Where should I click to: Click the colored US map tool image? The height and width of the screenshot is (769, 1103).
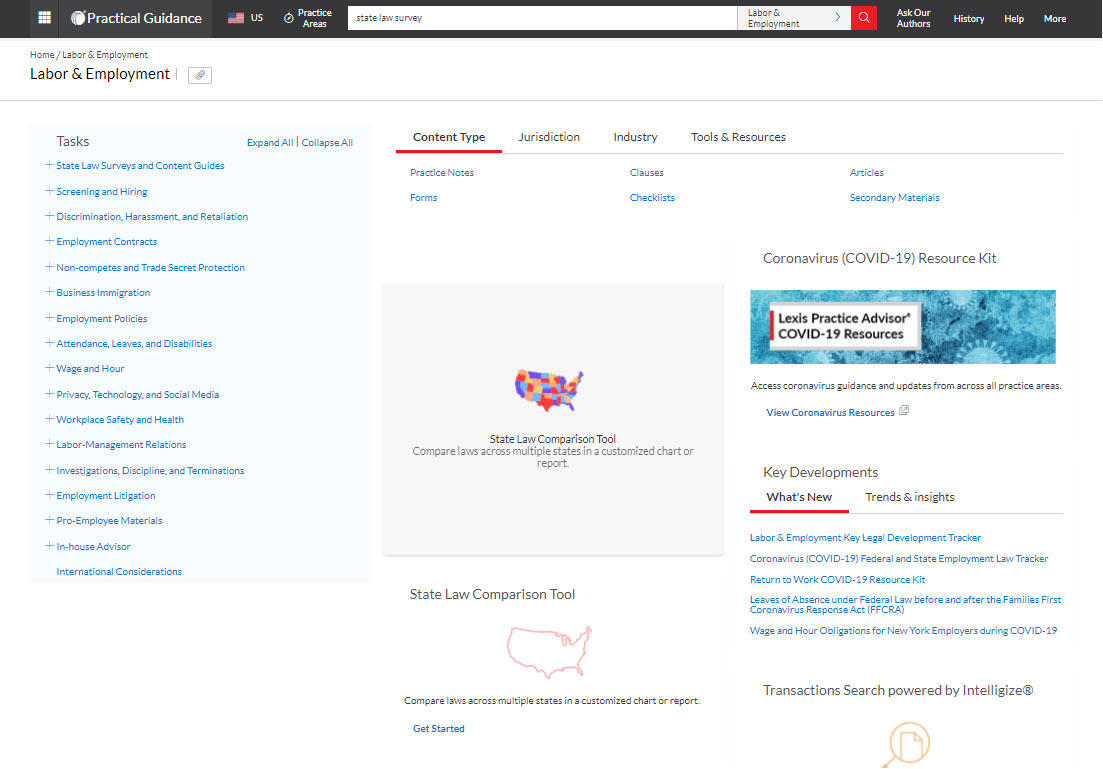549,390
